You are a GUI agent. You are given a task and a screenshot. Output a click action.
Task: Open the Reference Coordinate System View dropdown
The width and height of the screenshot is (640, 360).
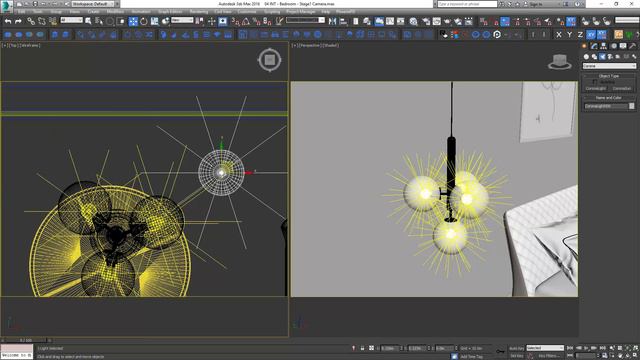(x=182, y=20)
